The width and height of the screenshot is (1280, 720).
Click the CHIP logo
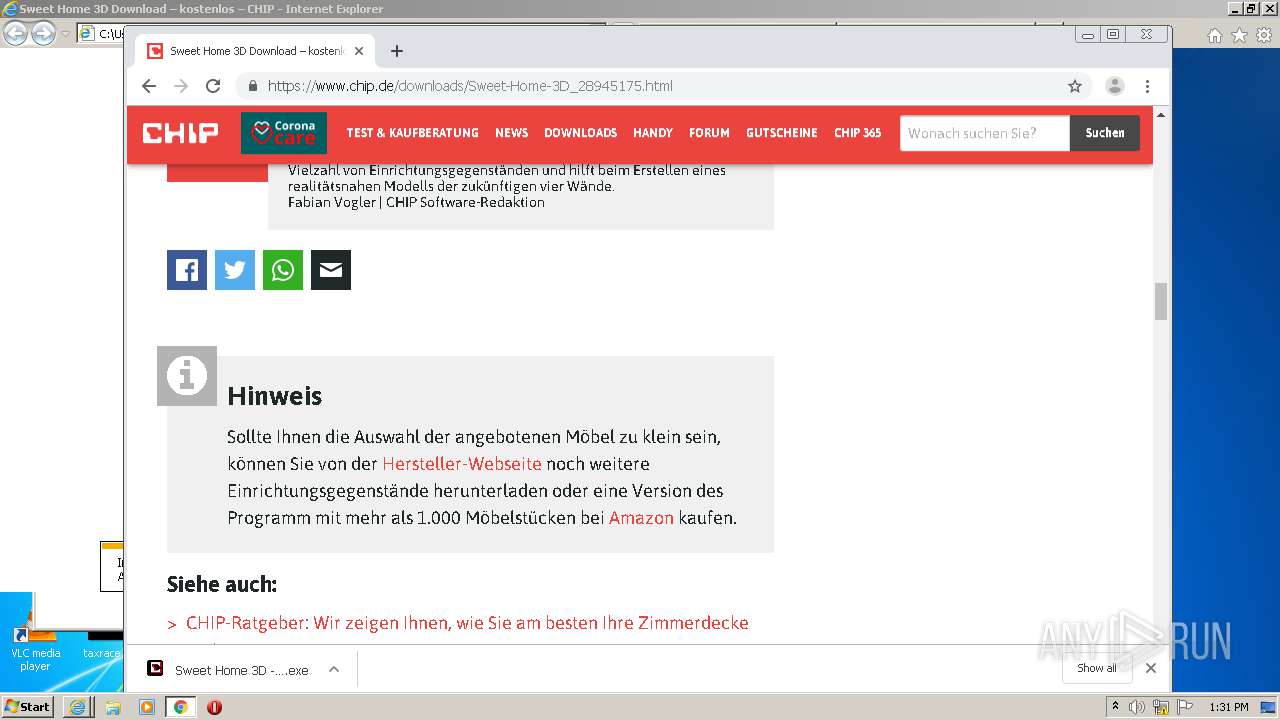[x=180, y=133]
